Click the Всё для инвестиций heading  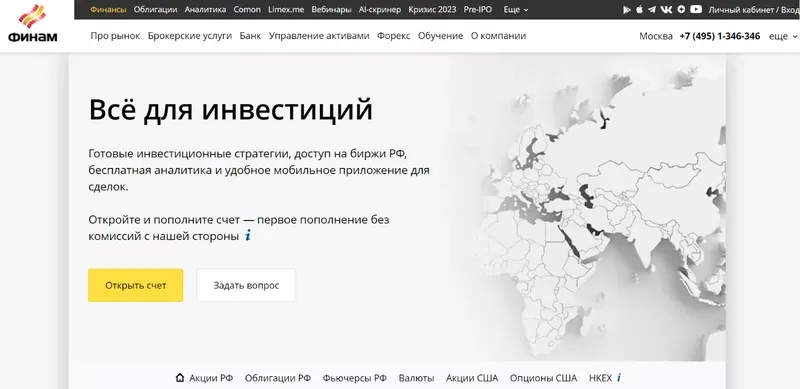(x=231, y=110)
